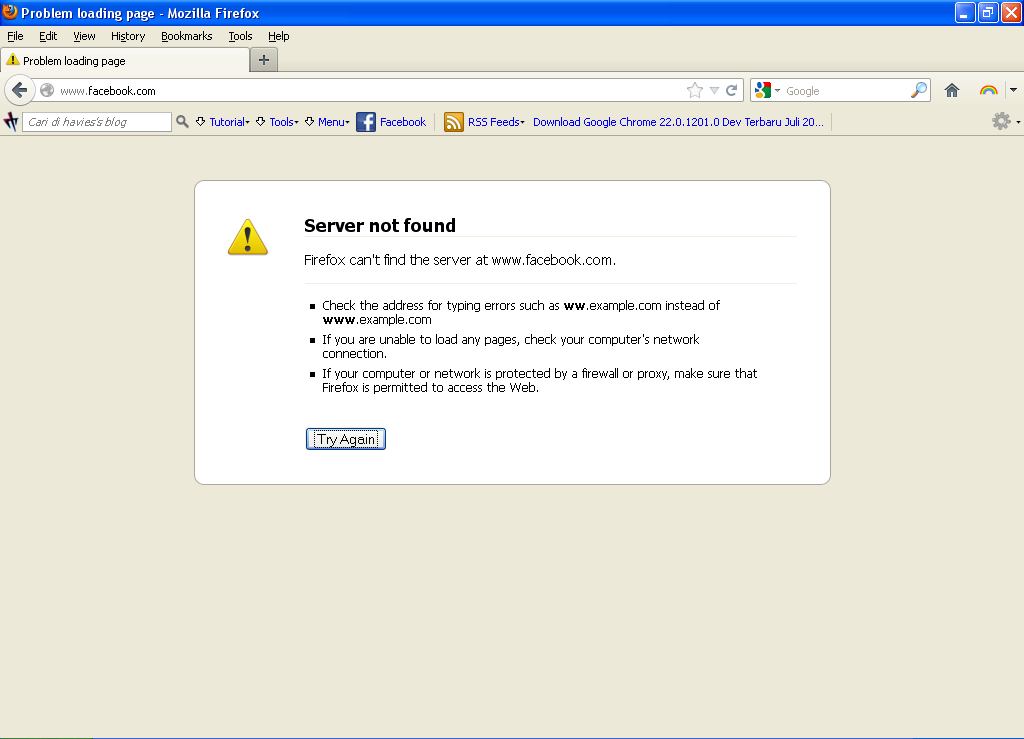Click the Google search input field
This screenshot has width=1024, height=739.
(x=846, y=91)
